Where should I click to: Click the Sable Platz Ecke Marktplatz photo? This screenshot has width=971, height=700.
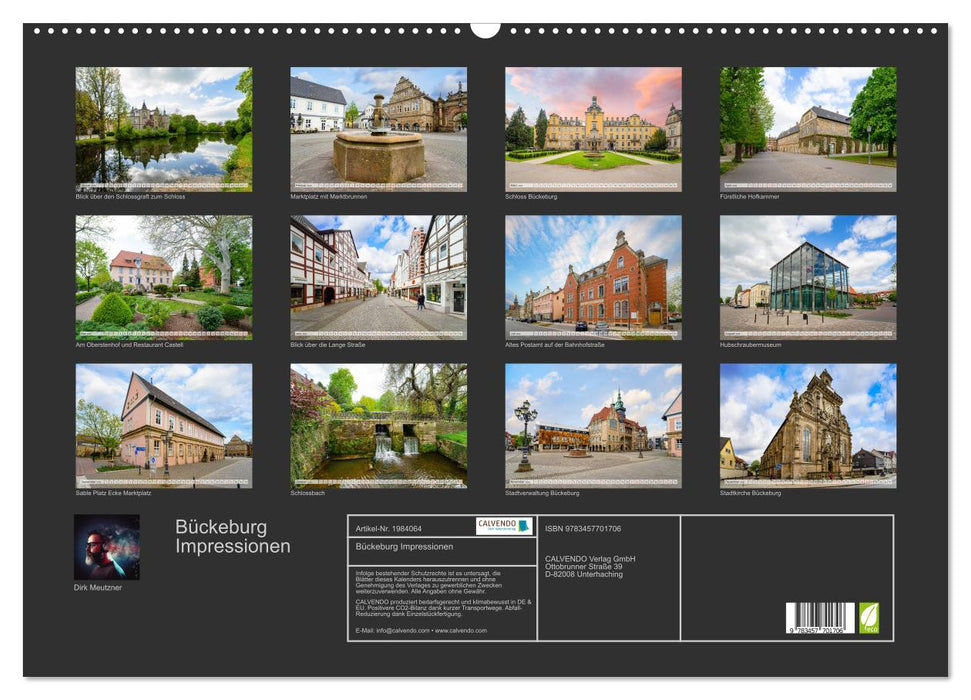coord(164,425)
